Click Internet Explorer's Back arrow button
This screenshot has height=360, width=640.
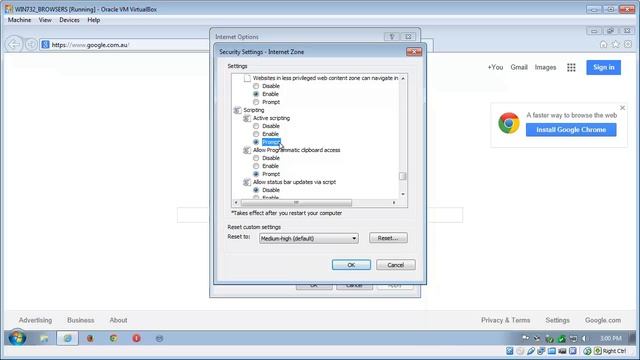(x=14, y=44)
